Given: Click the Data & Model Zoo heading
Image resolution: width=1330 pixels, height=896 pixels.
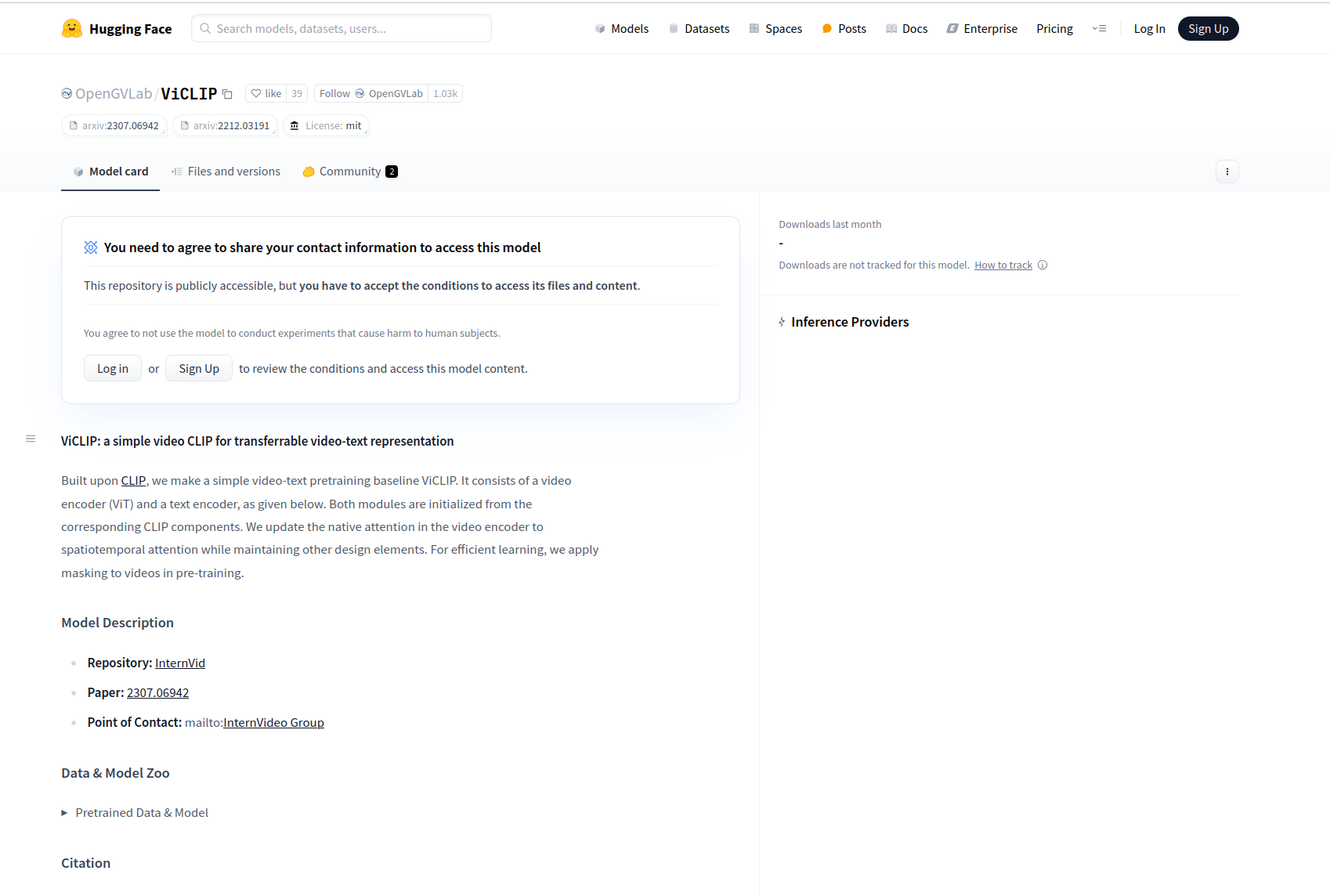Looking at the screenshot, I should pyautogui.click(x=115, y=773).
